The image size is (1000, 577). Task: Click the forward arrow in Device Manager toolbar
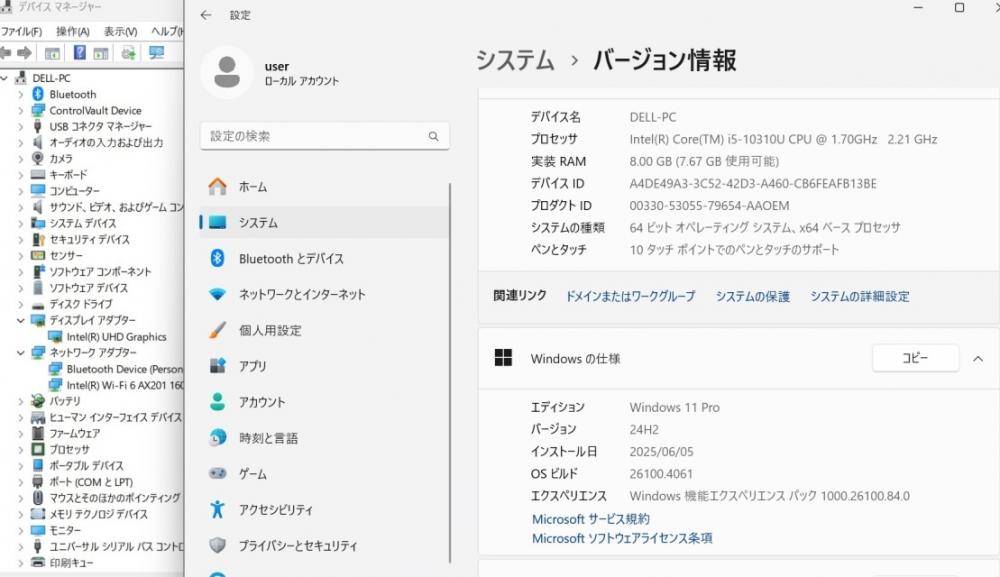(25, 53)
